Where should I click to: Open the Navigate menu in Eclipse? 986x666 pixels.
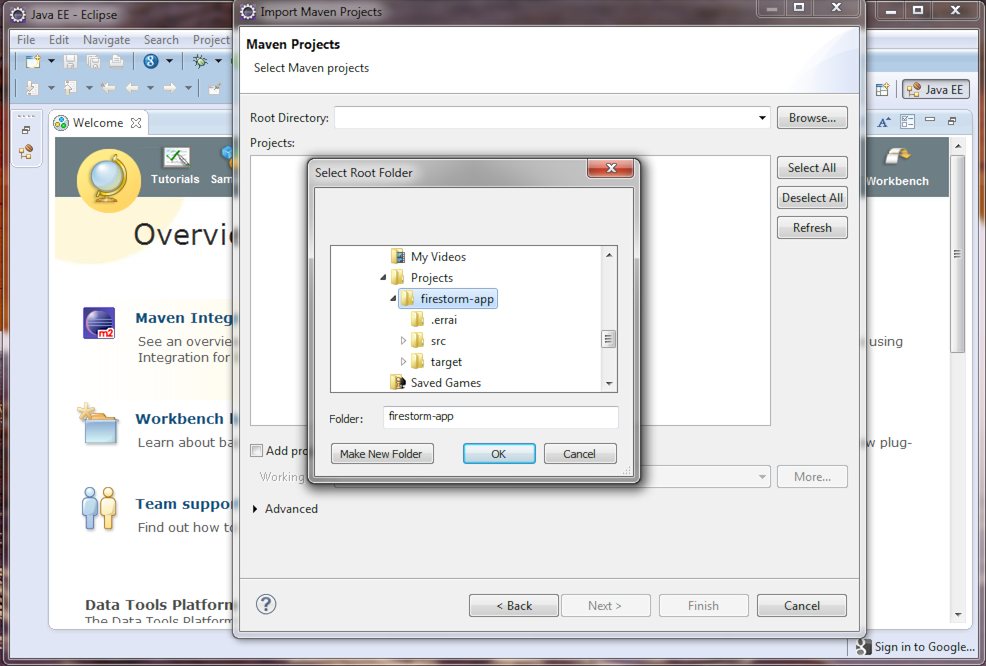tap(106, 40)
